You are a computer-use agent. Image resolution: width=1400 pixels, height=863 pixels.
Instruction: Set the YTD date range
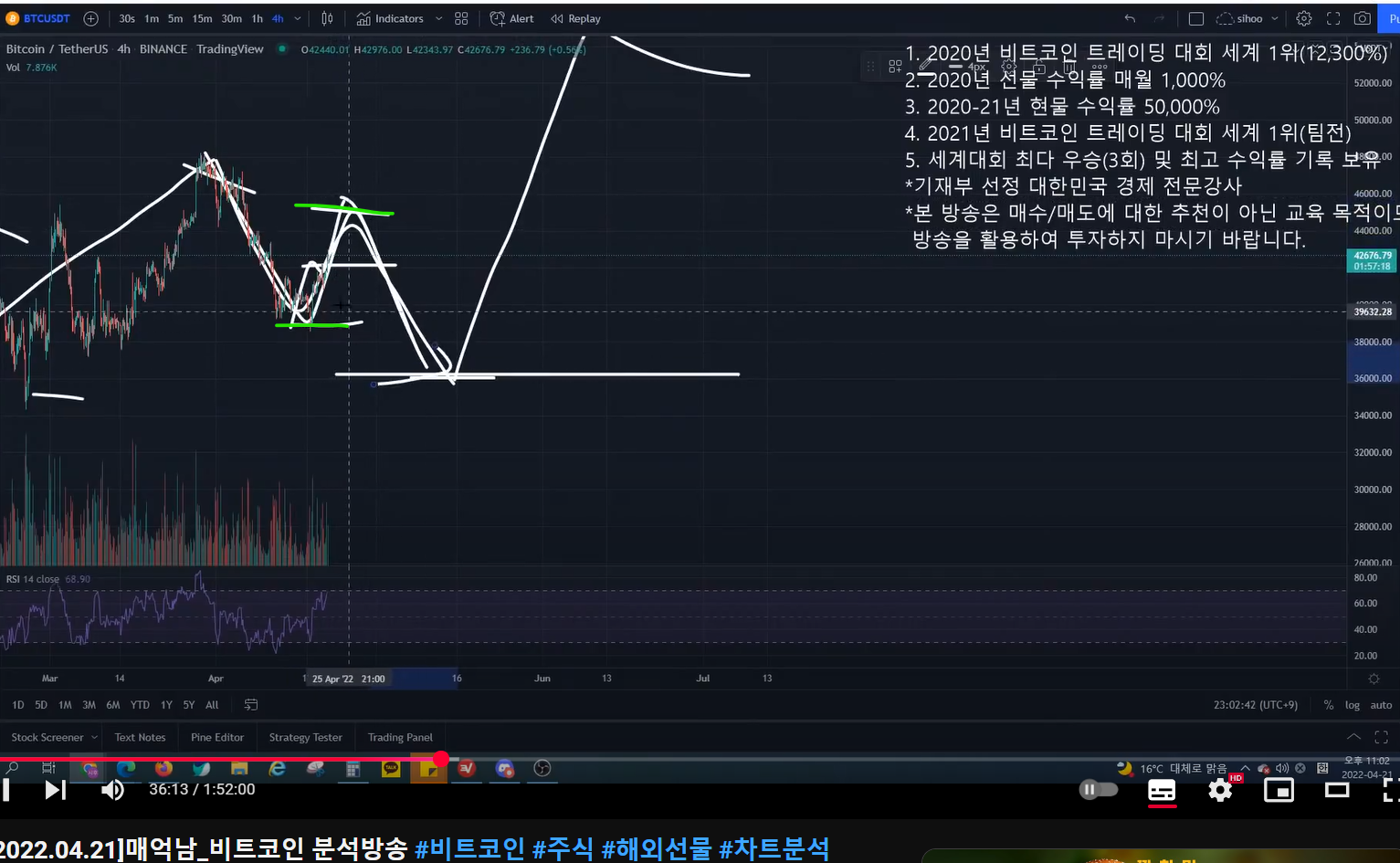(x=140, y=705)
